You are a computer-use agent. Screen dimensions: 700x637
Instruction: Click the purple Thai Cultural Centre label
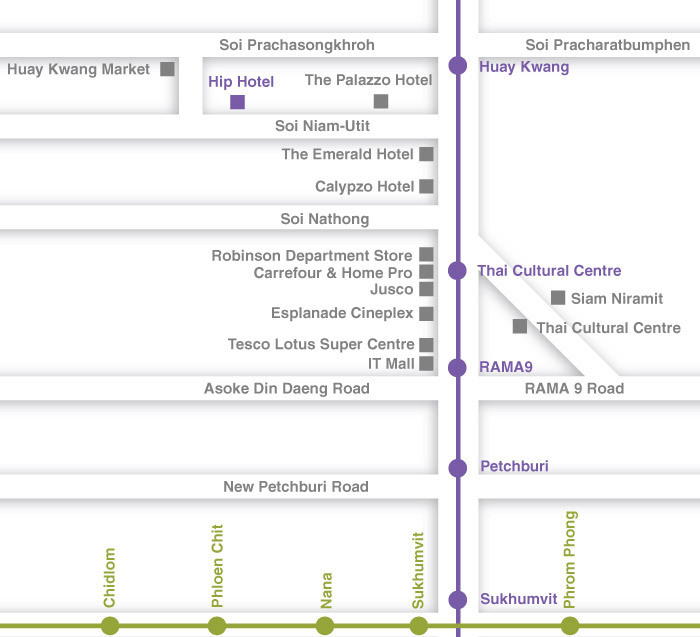[549, 271]
